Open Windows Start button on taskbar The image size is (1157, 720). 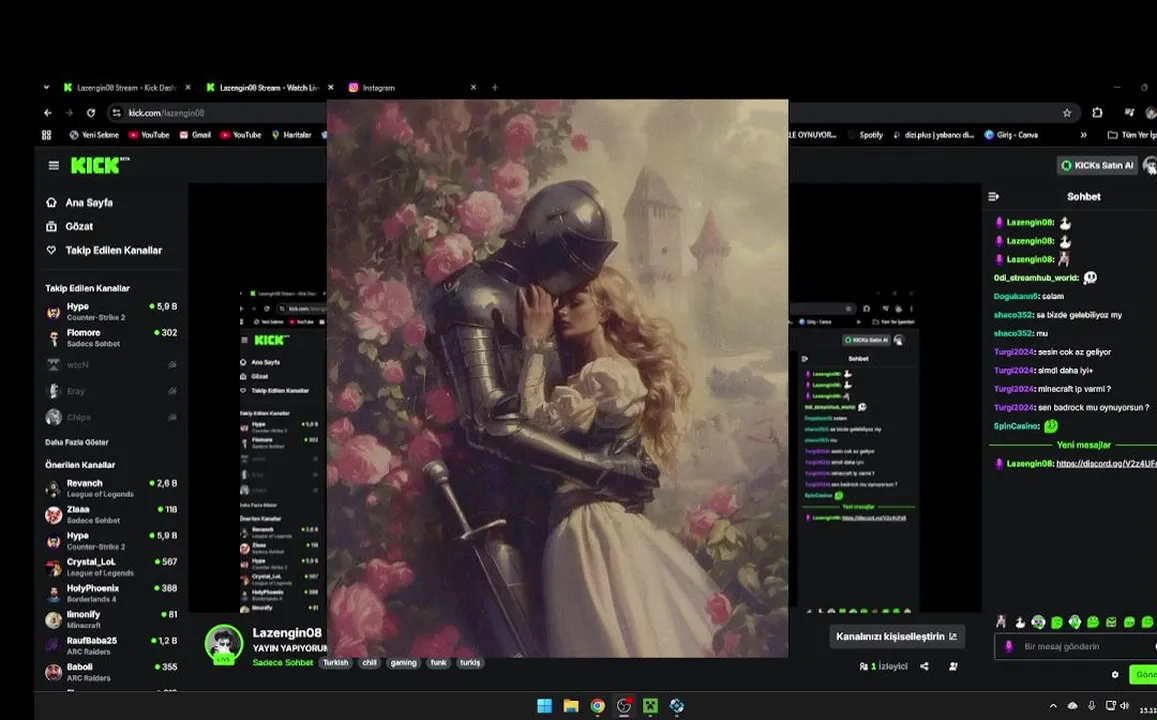545,706
